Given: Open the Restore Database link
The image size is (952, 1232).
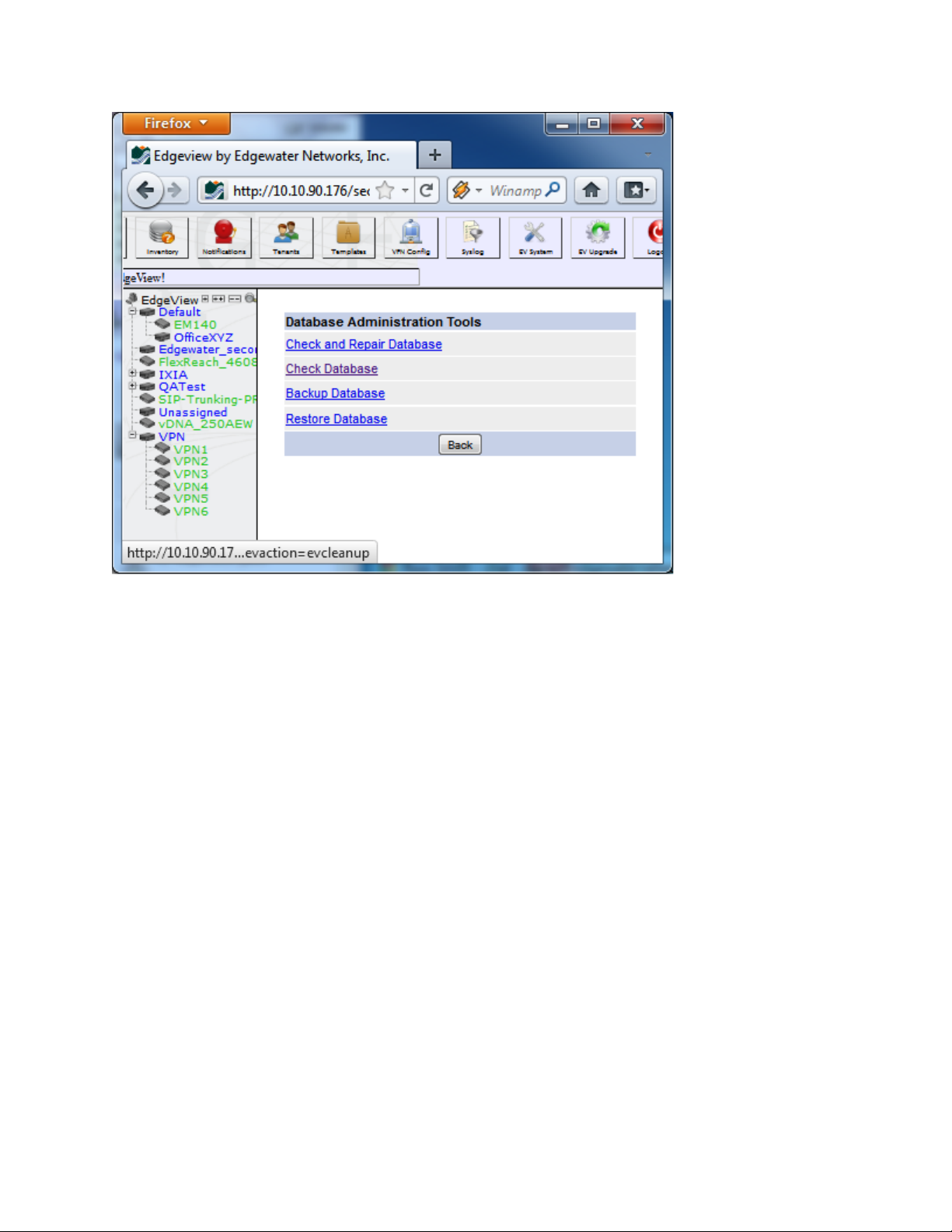Looking at the screenshot, I should tap(337, 419).
